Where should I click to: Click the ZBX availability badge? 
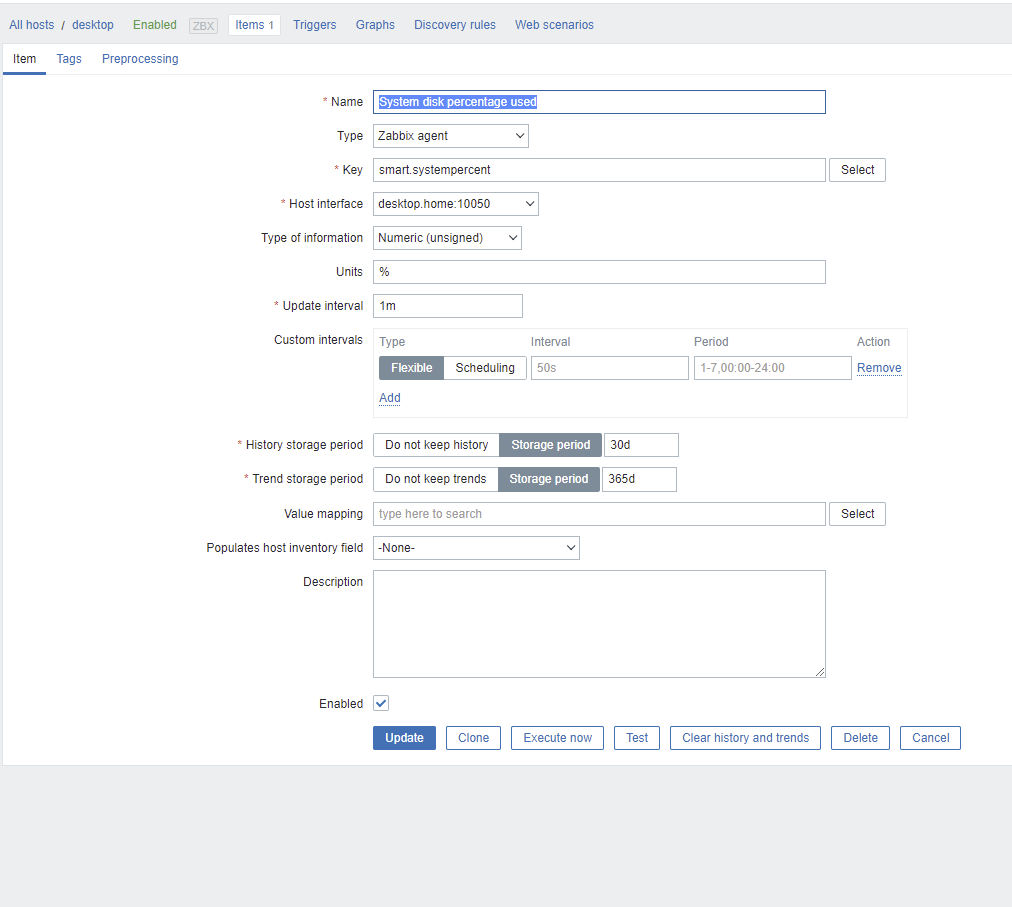pos(203,25)
